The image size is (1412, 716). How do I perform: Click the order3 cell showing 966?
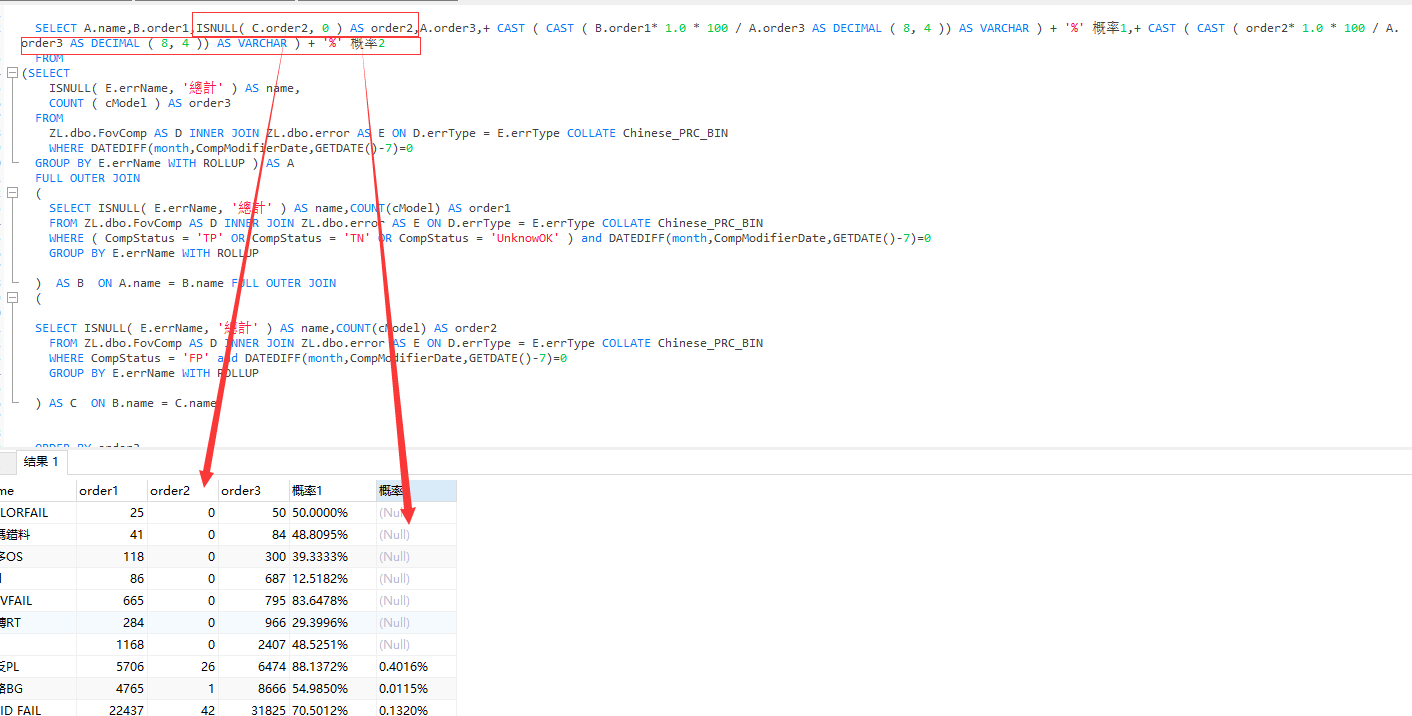click(254, 622)
